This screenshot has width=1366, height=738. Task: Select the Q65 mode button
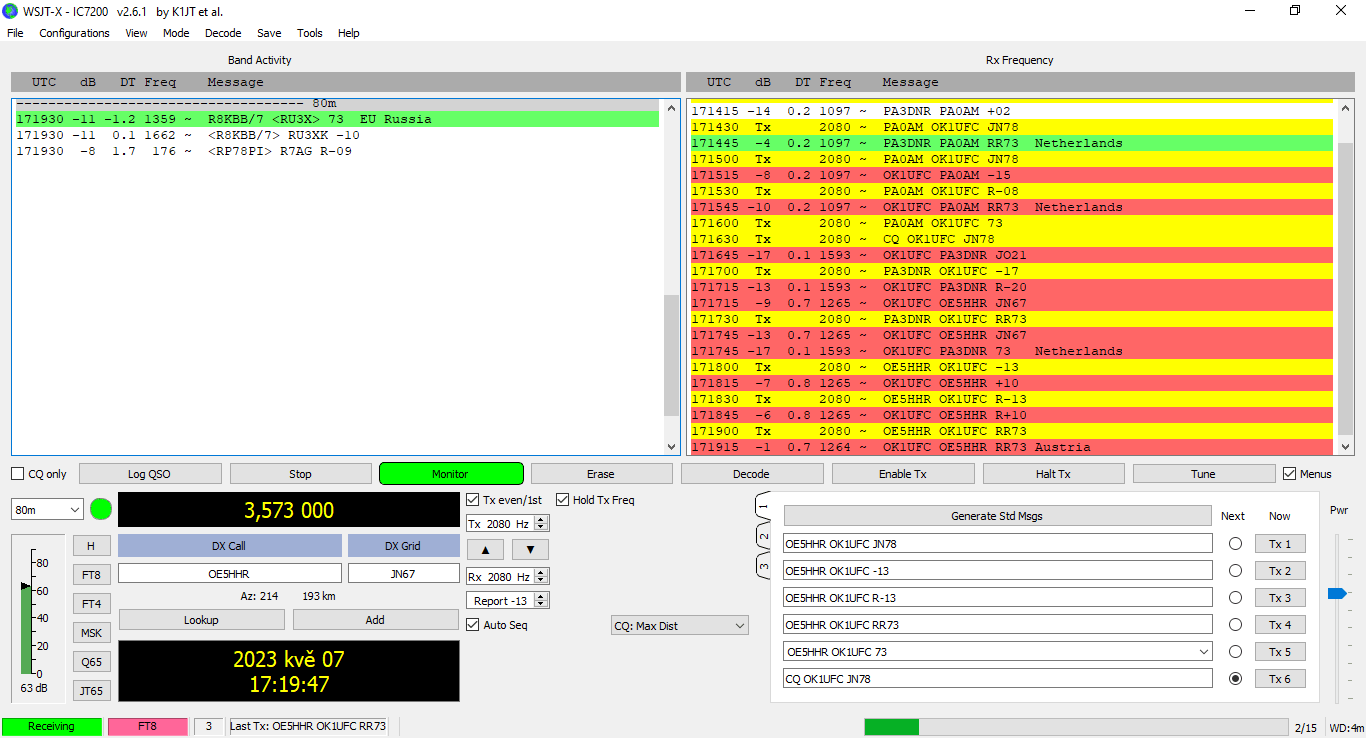pos(91,662)
